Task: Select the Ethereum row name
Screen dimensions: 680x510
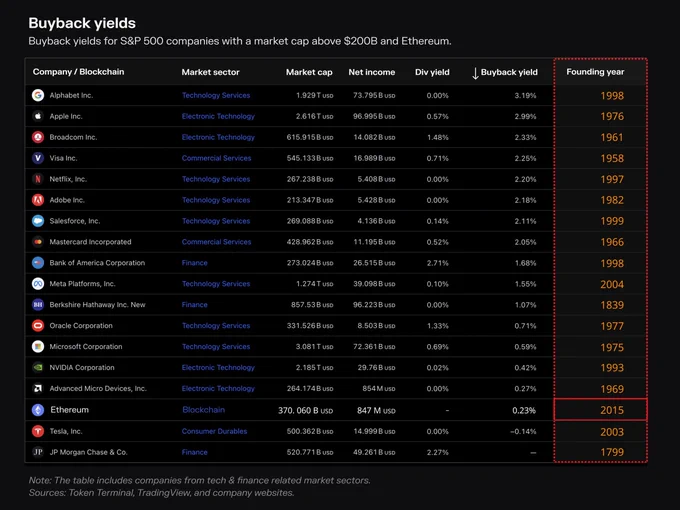Action: point(69,410)
